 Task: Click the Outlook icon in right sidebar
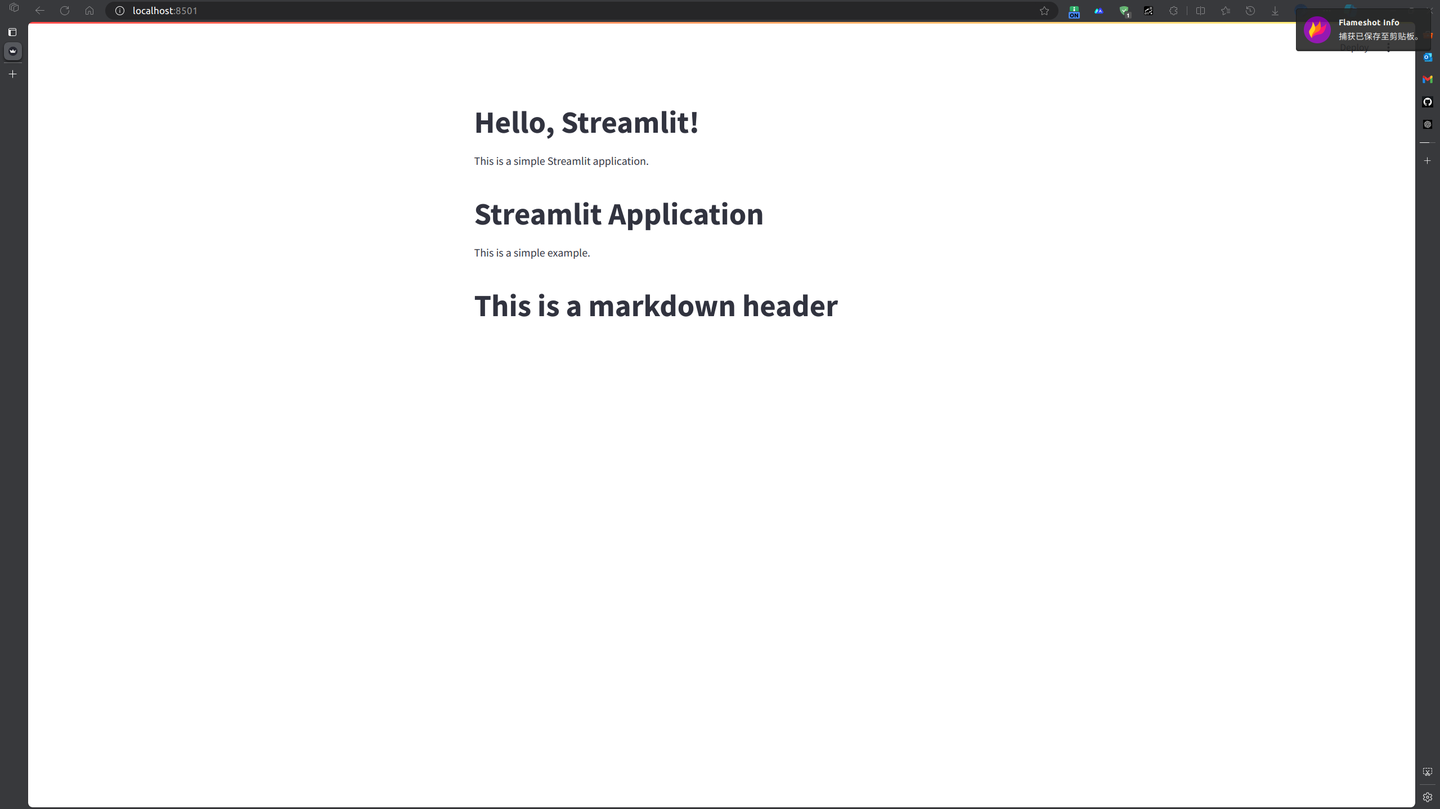click(x=1427, y=57)
